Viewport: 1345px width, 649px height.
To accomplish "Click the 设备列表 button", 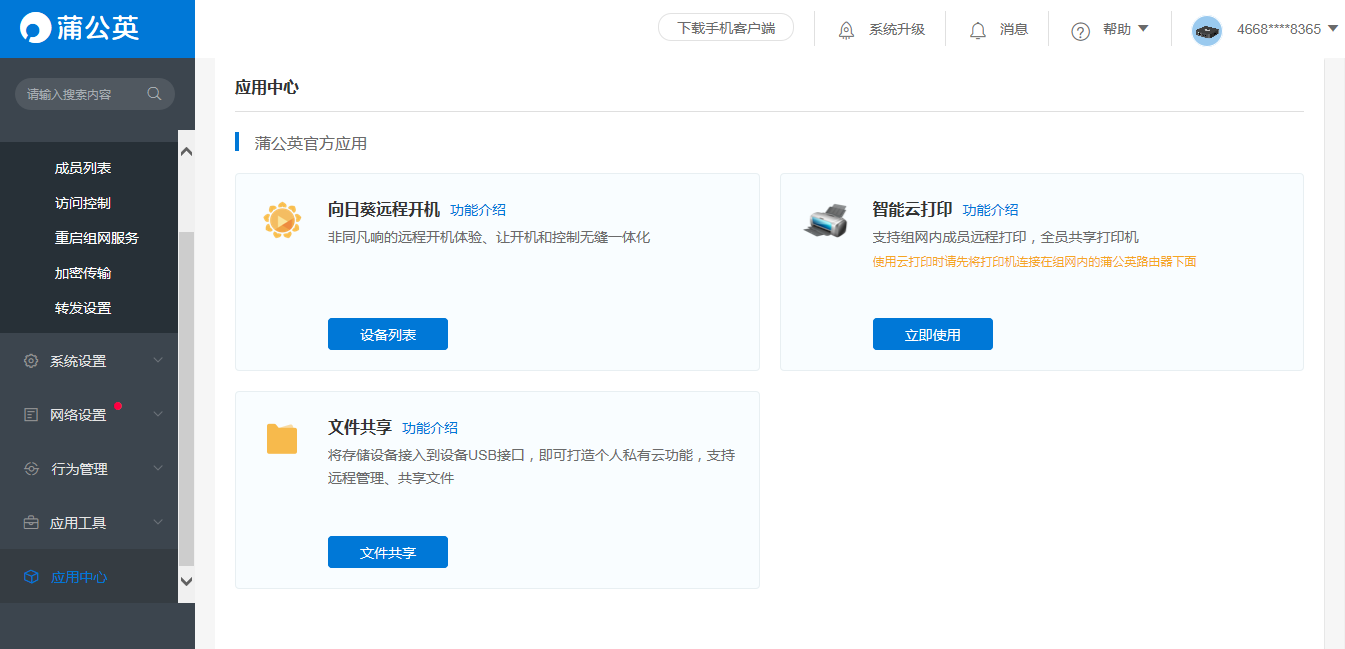I will tap(388, 335).
